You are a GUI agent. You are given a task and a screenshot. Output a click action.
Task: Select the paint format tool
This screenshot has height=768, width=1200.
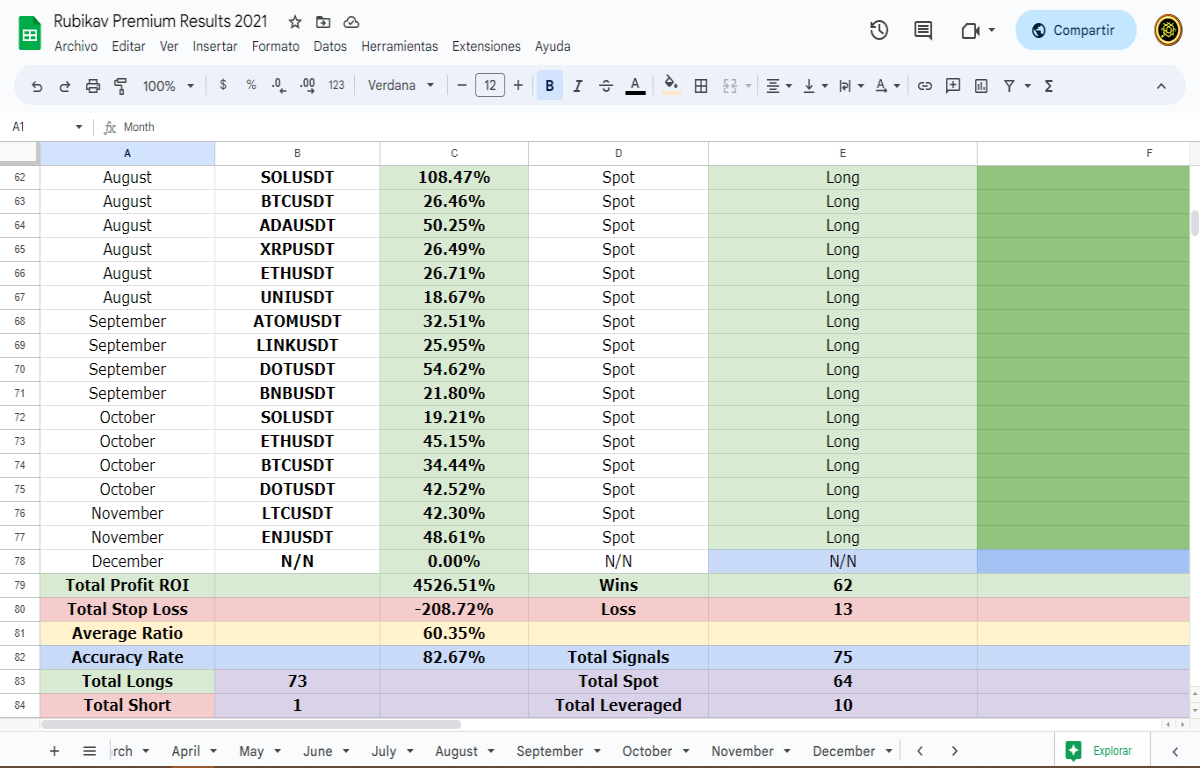(121, 86)
